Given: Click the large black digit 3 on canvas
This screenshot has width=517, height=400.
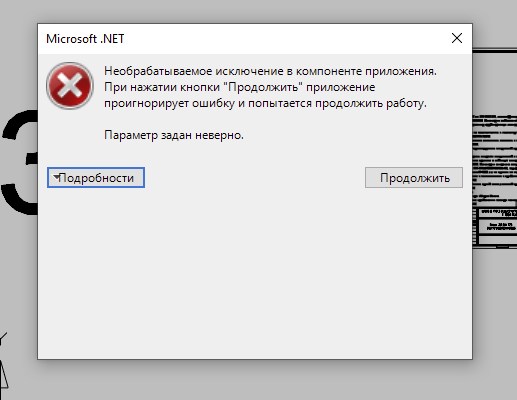Looking at the screenshot, I should pos(19,162).
